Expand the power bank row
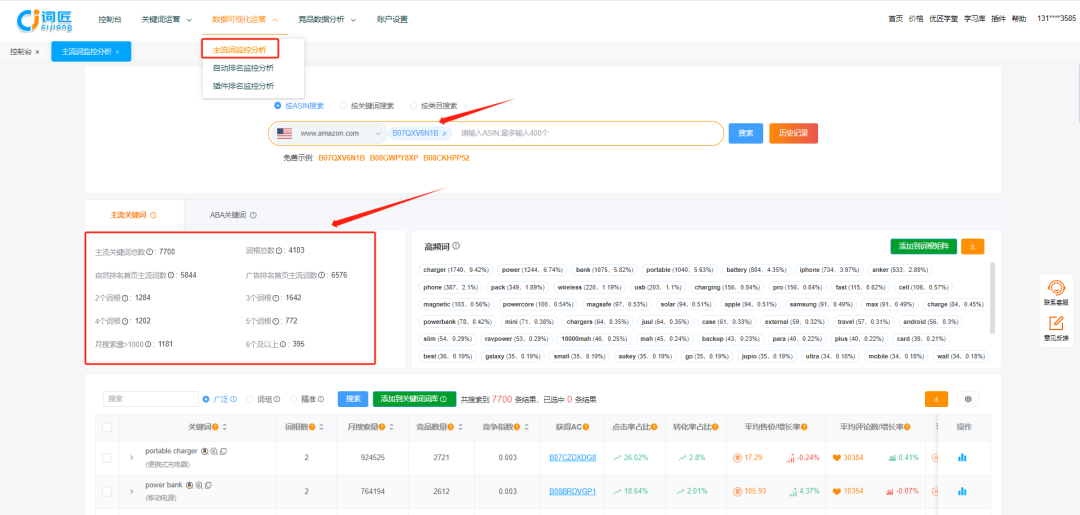 pos(132,492)
